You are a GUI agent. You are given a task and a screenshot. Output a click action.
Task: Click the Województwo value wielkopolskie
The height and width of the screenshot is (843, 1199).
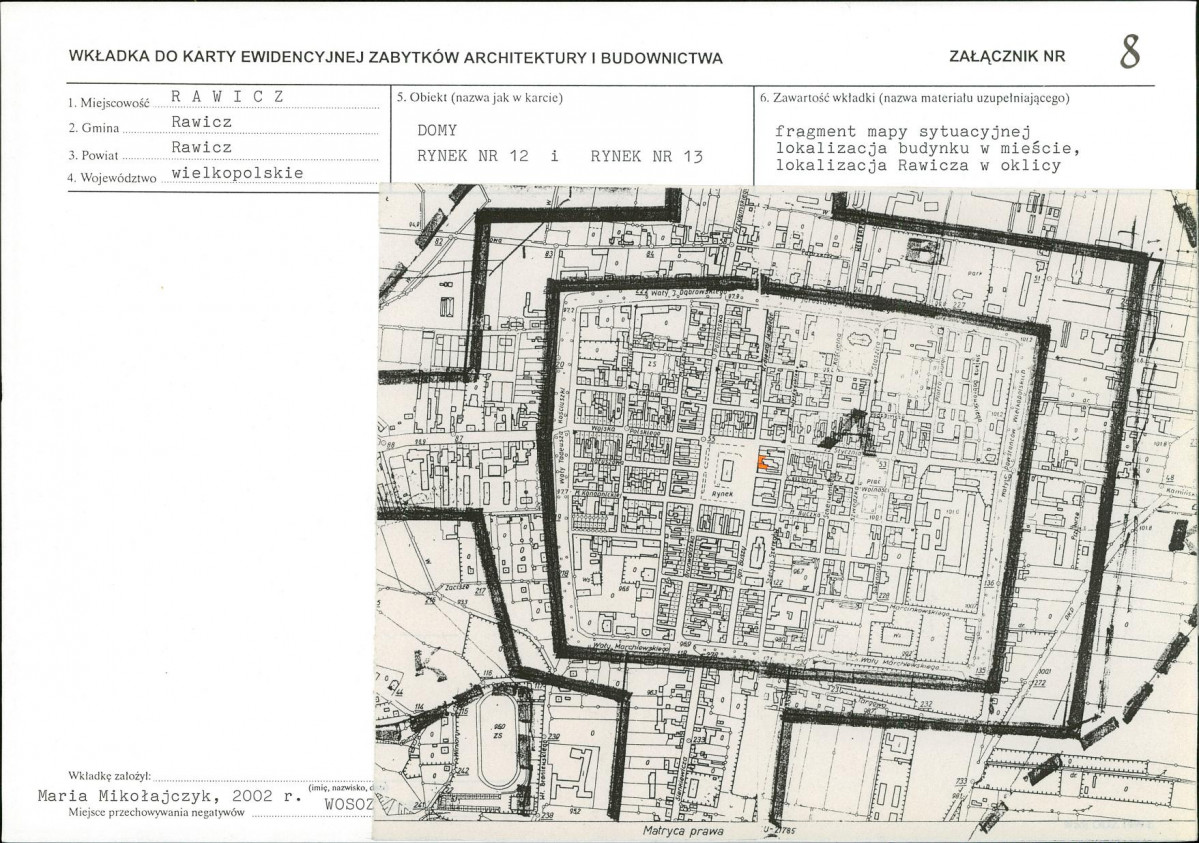236,172
